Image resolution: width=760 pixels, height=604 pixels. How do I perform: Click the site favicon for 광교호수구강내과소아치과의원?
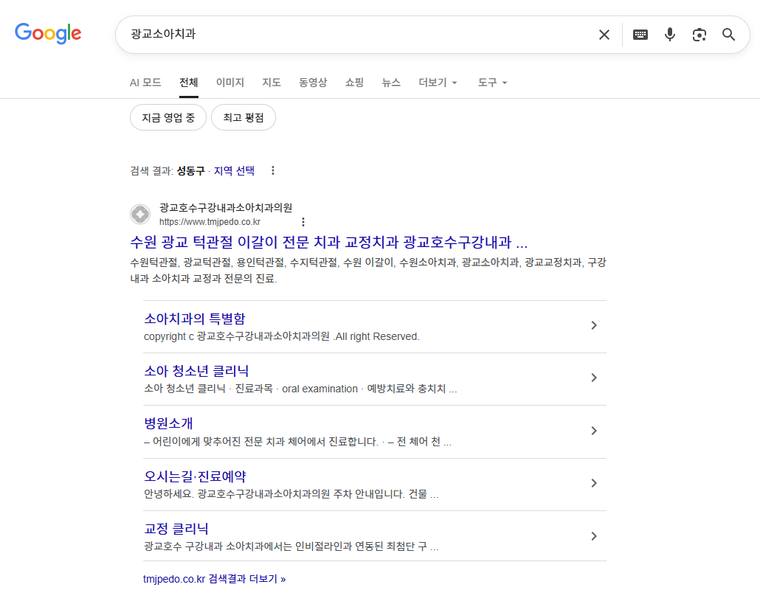(x=141, y=214)
